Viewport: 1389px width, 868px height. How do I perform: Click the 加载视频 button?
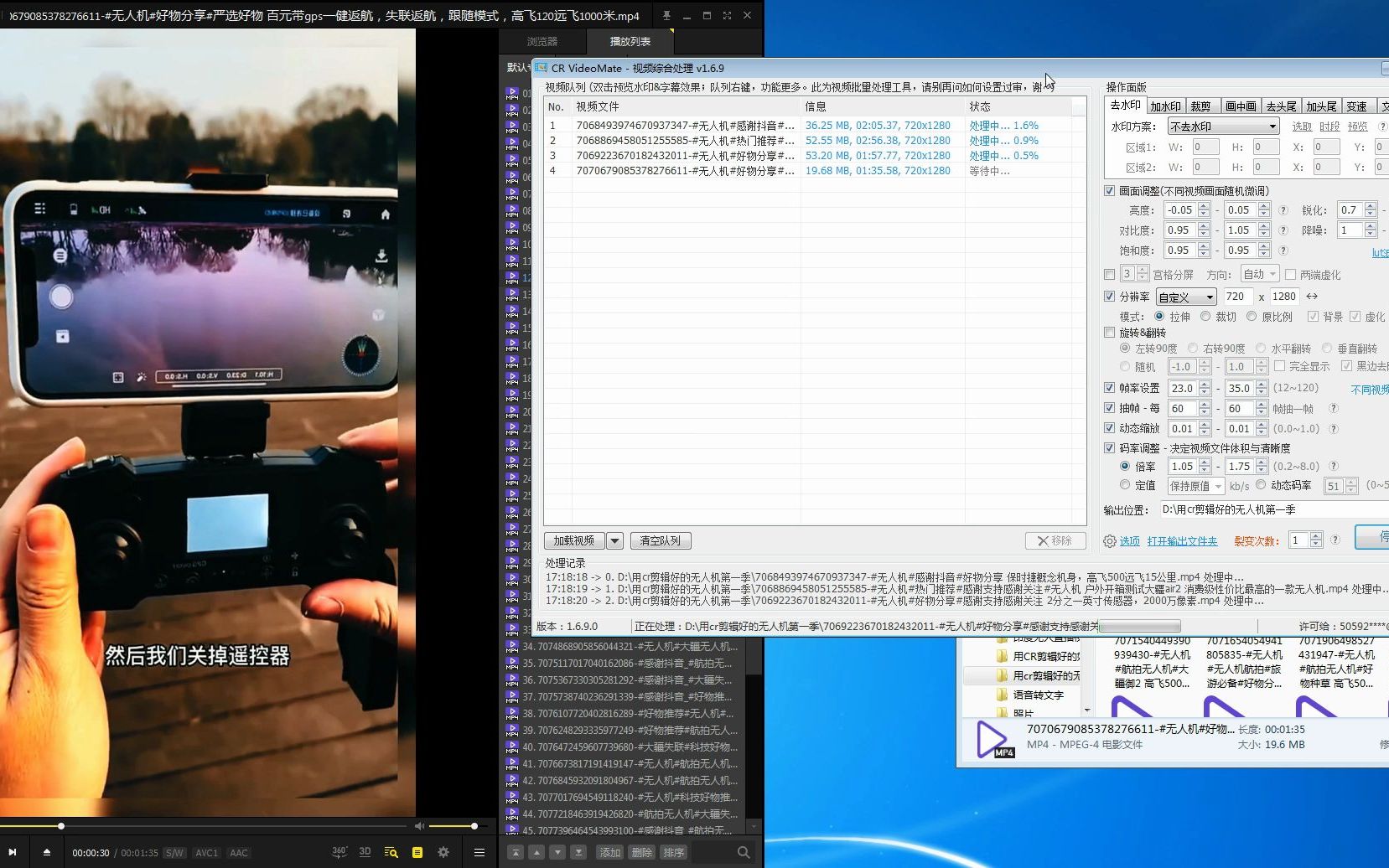[574, 540]
